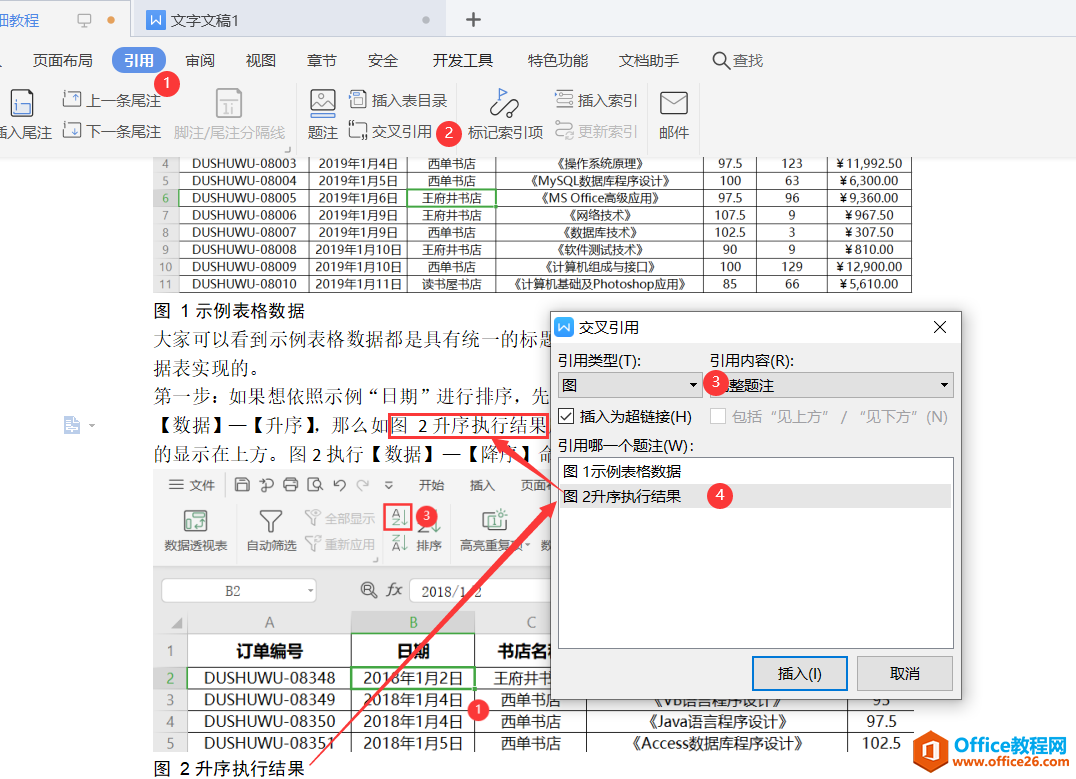Open the 审阅 tab
Screen dimensions: 1076x779
(200, 60)
